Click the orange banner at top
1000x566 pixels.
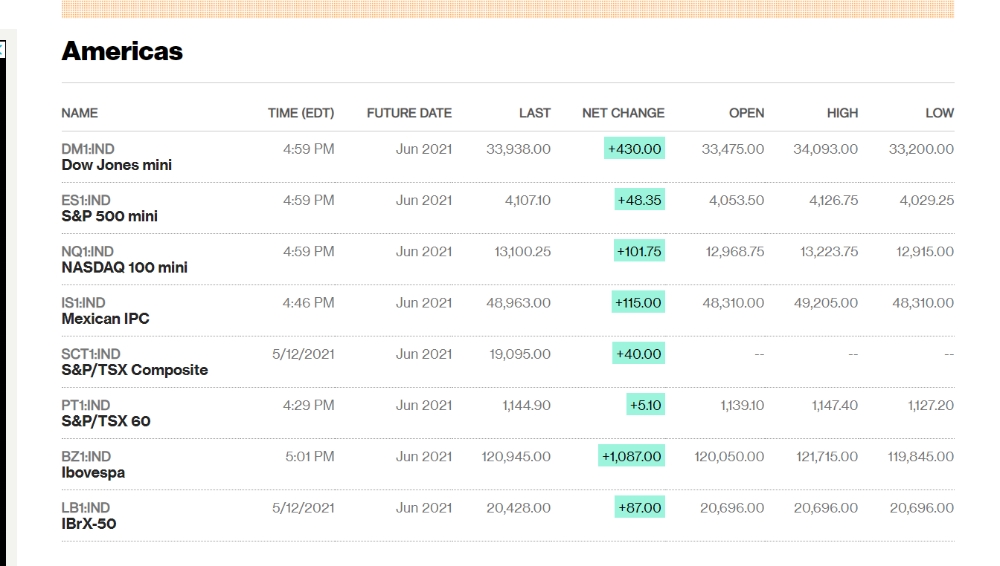(x=508, y=9)
